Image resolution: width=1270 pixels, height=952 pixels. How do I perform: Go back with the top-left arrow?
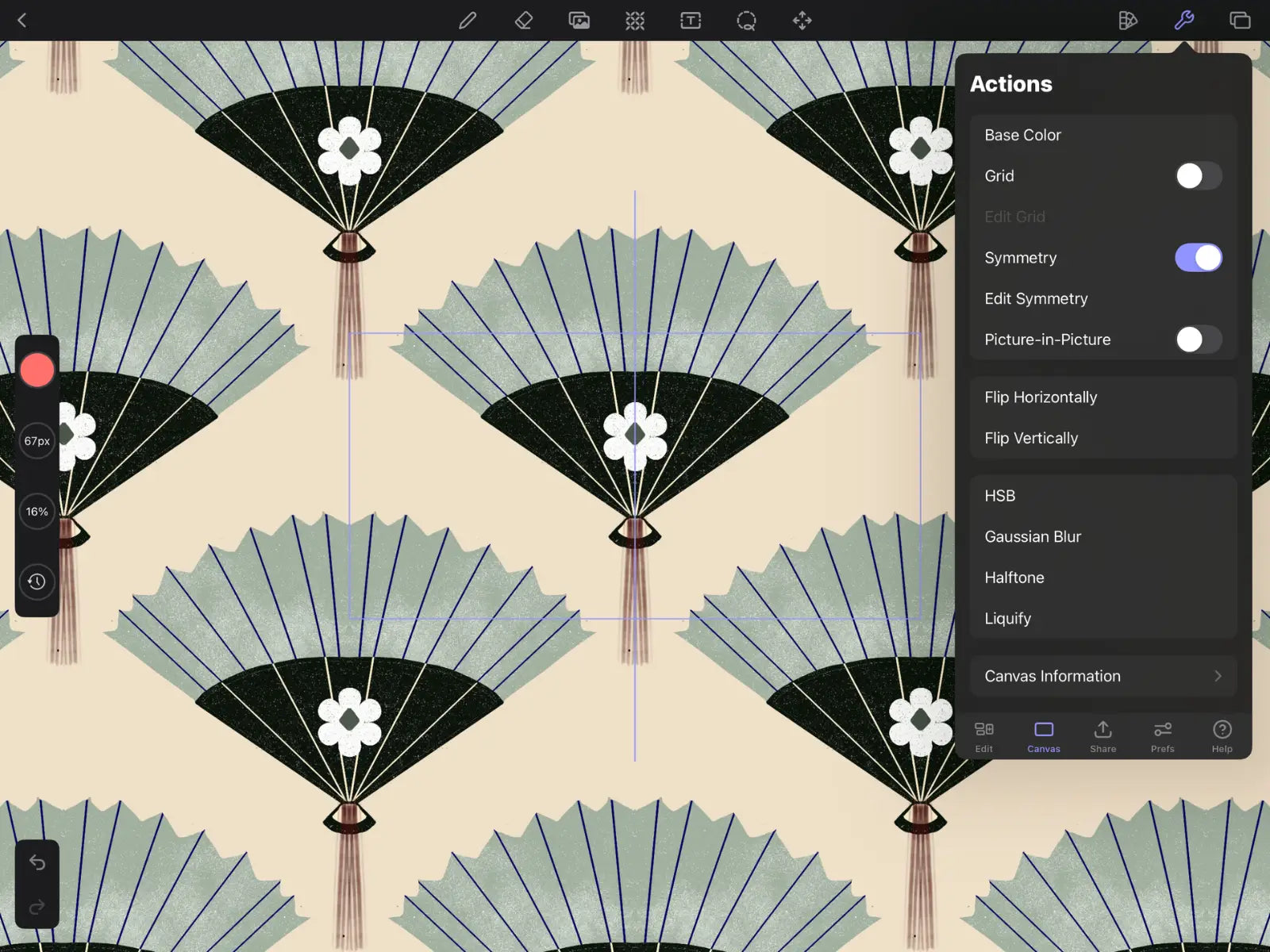22,20
